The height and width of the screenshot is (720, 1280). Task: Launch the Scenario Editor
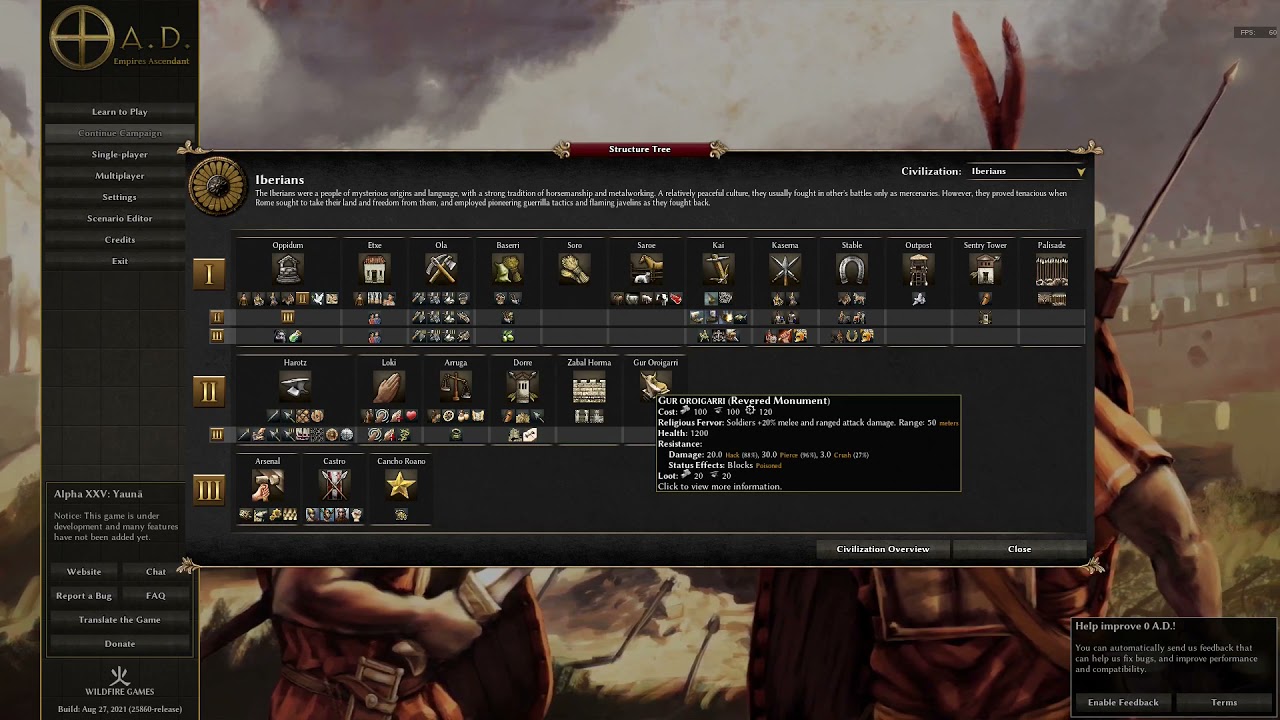(120, 218)
